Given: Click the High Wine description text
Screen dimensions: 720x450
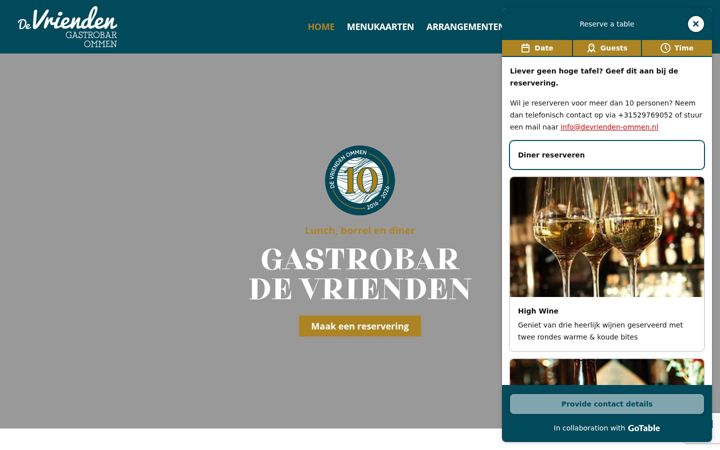Looking at the screenshot, I should 600,331.
